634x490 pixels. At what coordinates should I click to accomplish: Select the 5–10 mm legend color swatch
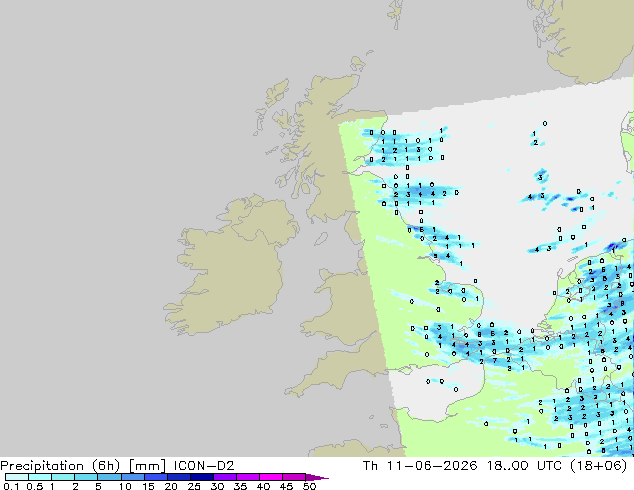(109, 477)
